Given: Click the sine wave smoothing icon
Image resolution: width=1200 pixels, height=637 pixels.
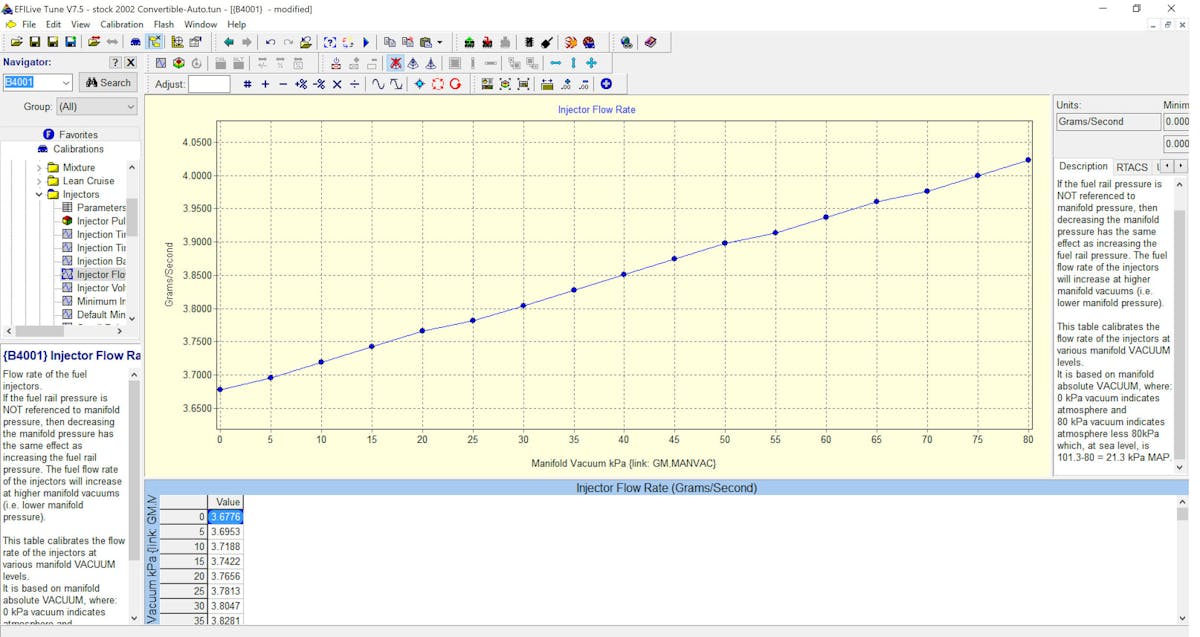Looking at the screenshot, I should click(x=378, y=84).
